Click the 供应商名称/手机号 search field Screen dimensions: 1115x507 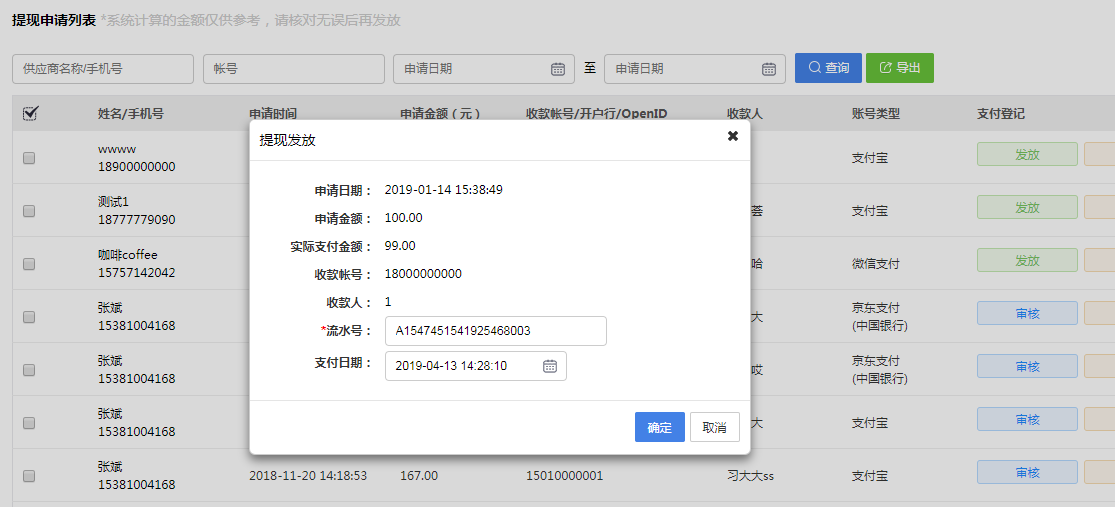103,69
